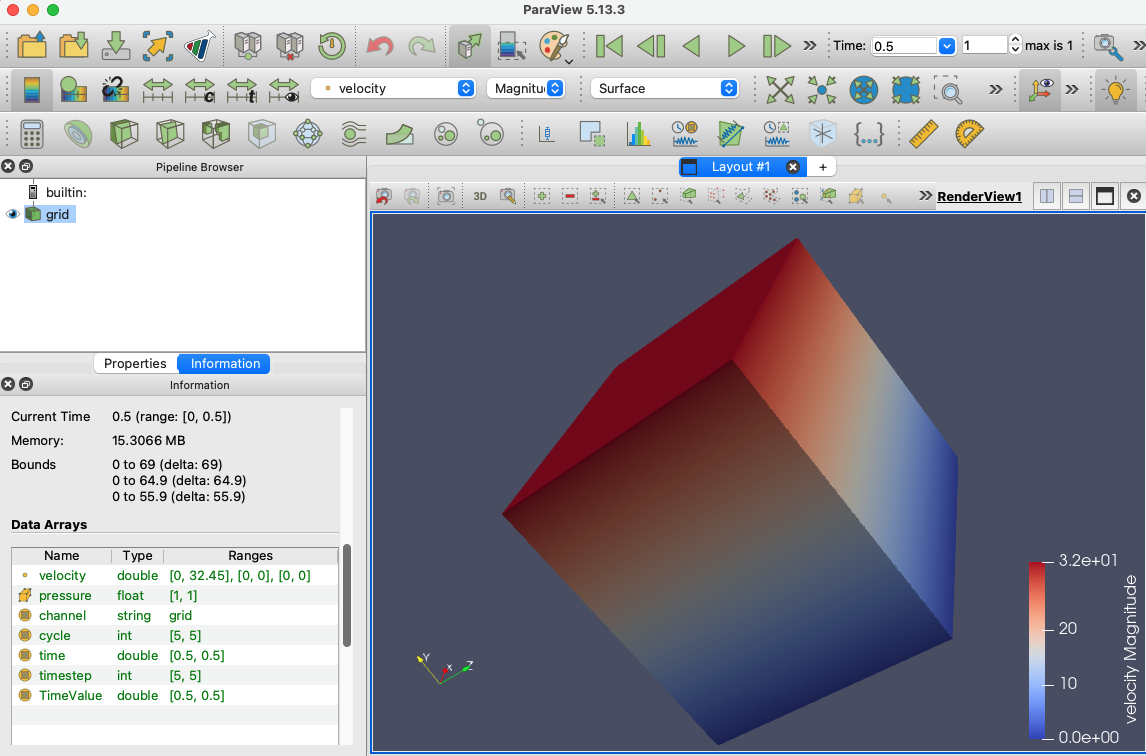This screenshot has width=1146, height=756.
Task: Switch to the Information tab
Action: 225,363
